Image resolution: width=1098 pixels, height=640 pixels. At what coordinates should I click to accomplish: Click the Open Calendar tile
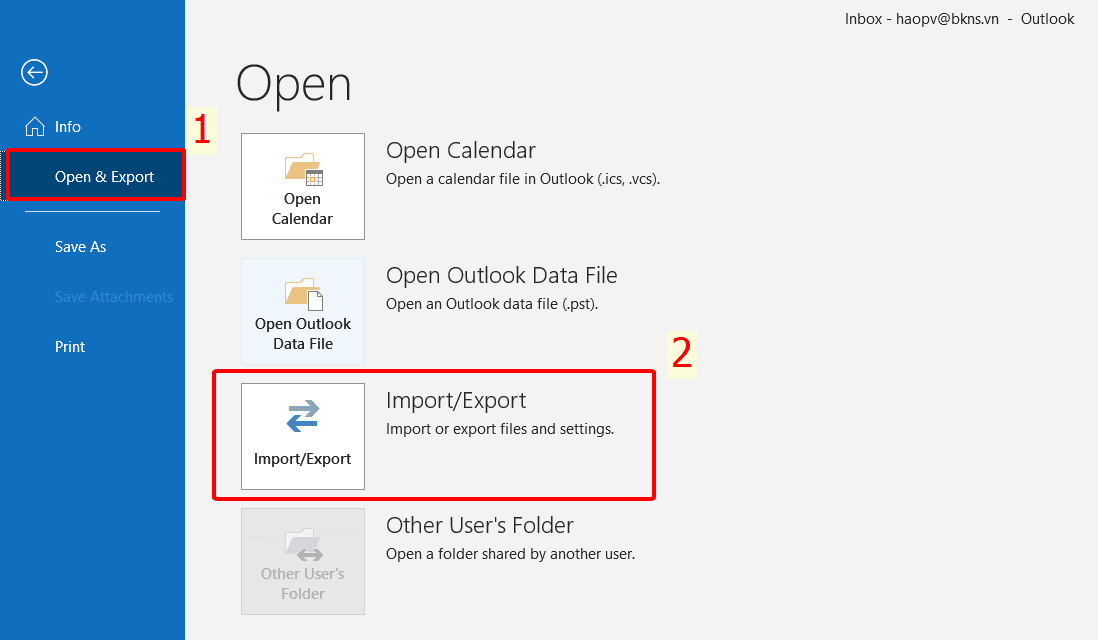pos(302,187)
